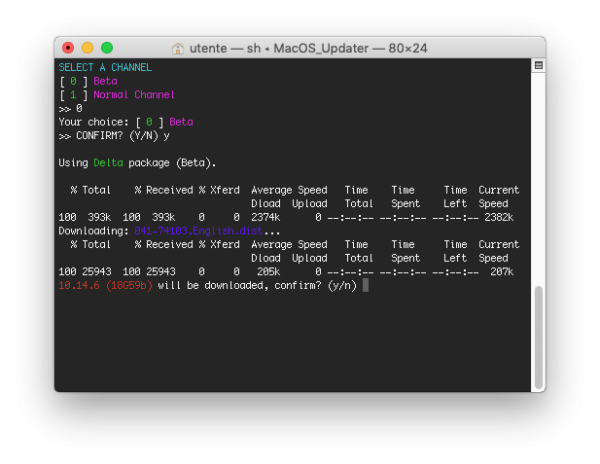
Task: Click the first '25943' total value
Action: [96, 272]
